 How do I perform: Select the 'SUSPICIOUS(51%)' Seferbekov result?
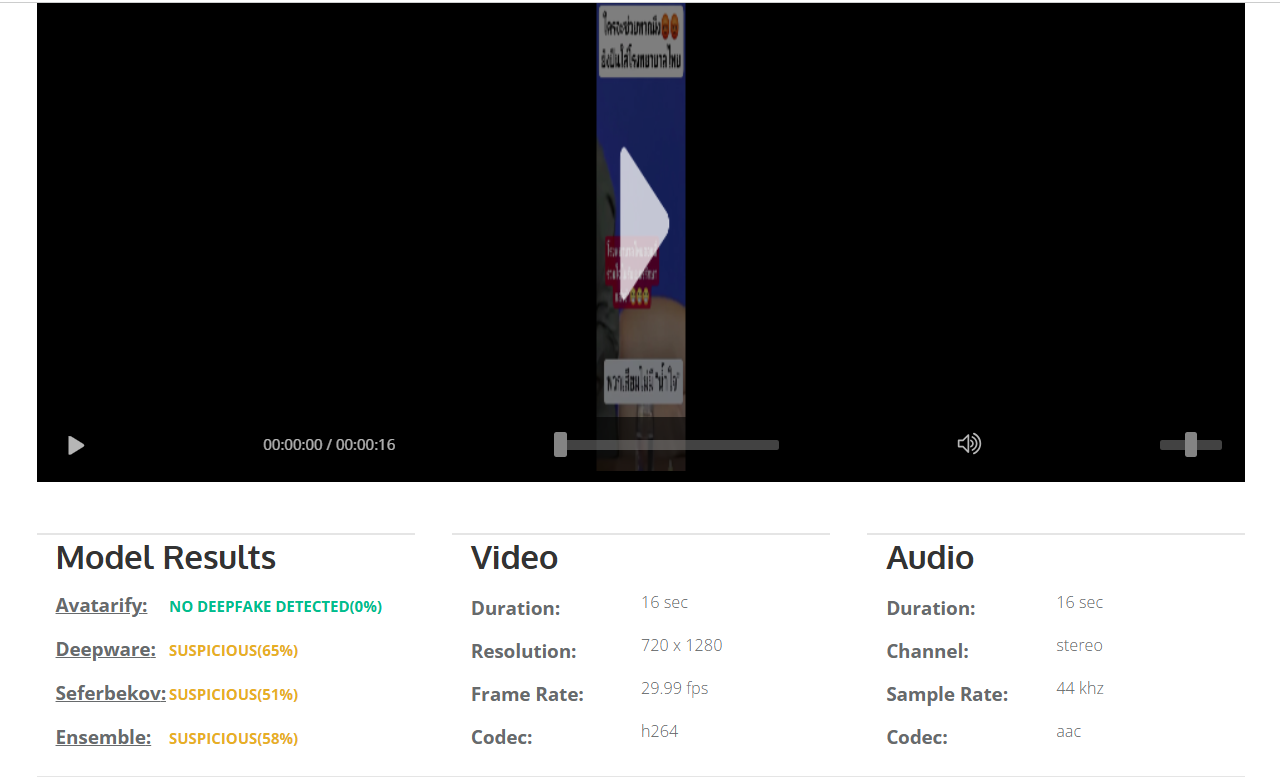tap(234, 694)
